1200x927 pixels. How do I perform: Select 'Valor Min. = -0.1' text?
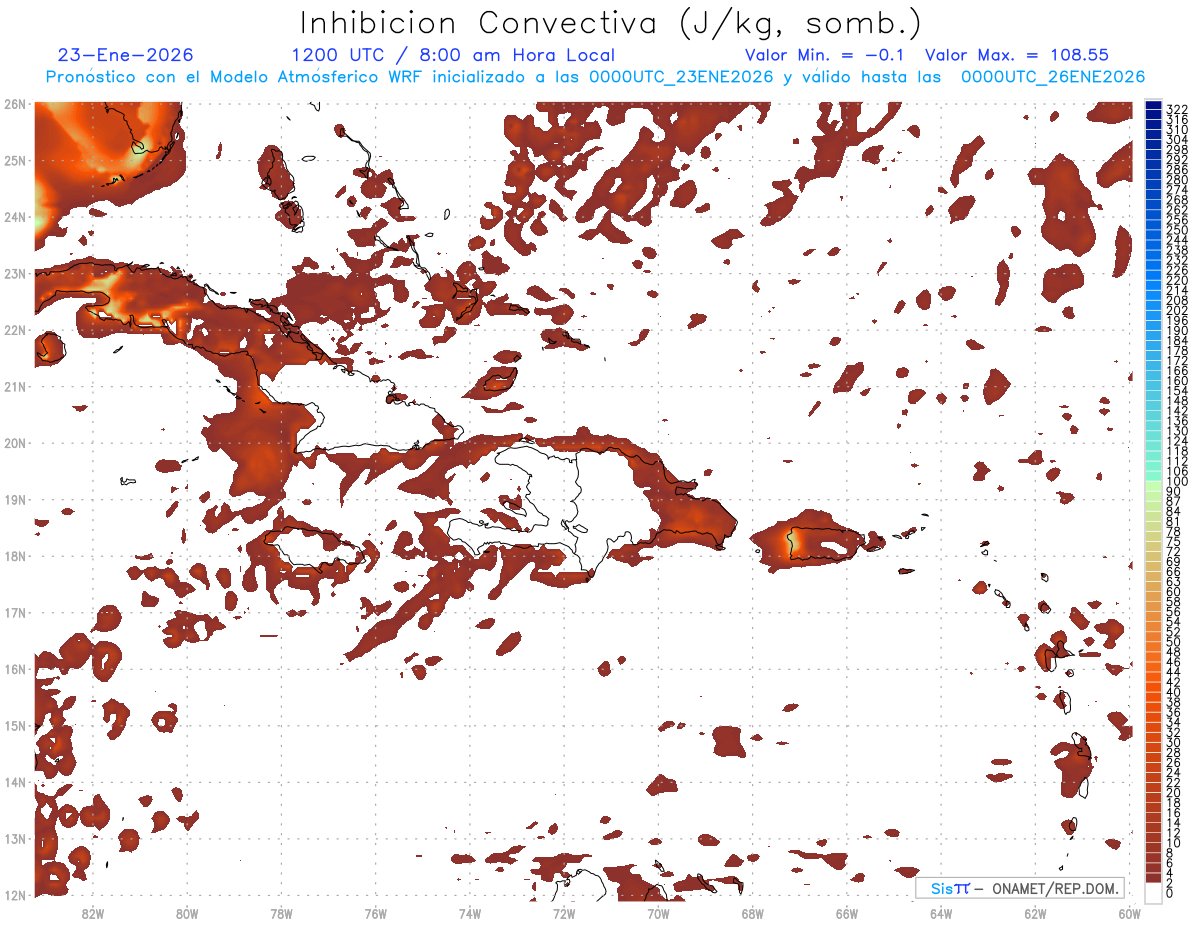pyautogui.click(x=825, y=55)
